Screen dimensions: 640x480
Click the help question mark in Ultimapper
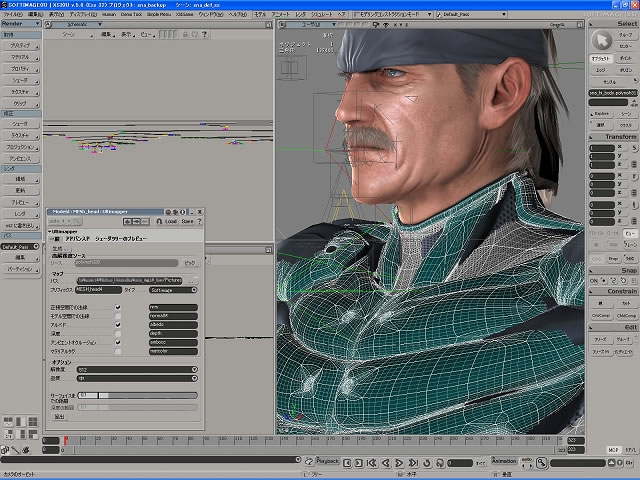point(198,222)
